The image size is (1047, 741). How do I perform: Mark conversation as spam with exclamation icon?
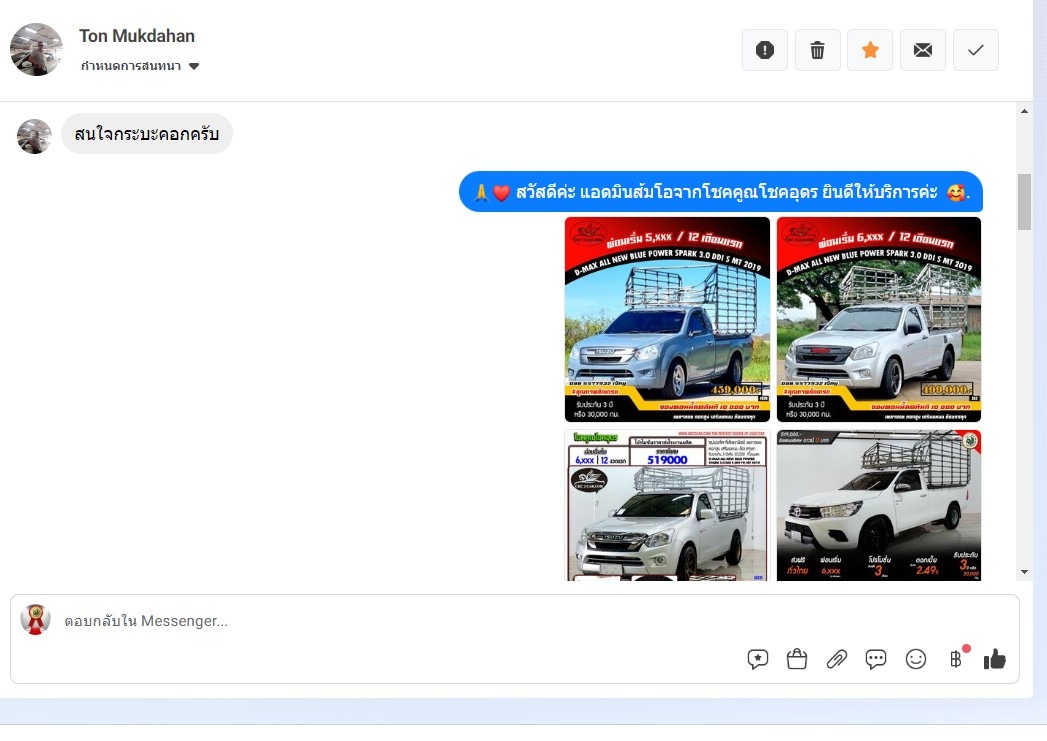[765, 50]
